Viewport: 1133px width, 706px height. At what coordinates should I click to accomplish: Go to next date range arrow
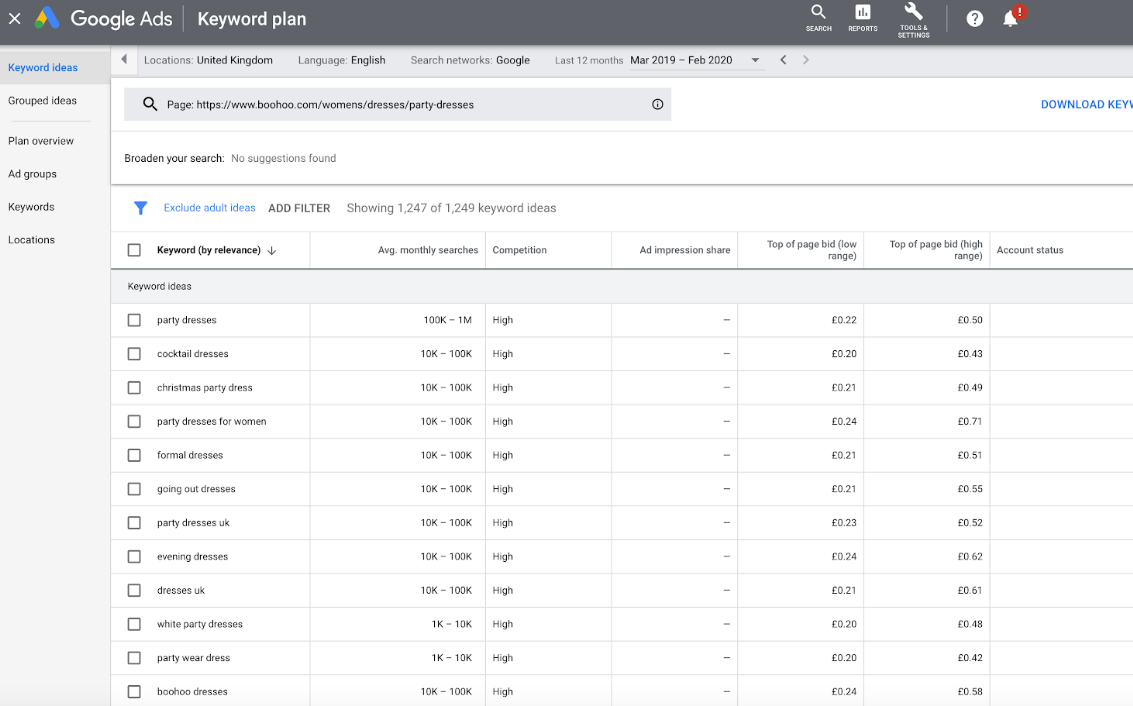click(806, 60)
